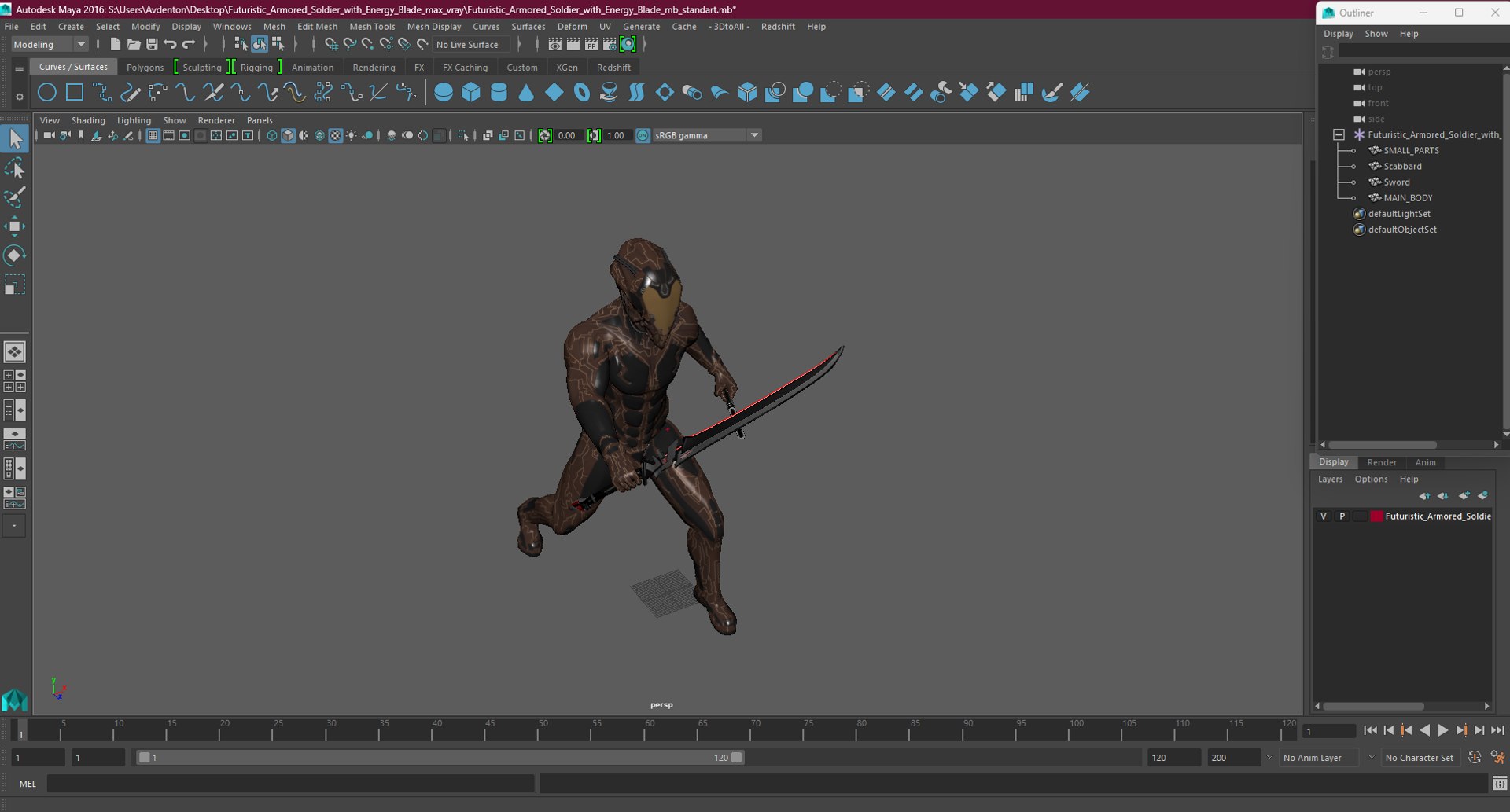
Task: Activate the Move tool
Action: click(x=15, y=226)
